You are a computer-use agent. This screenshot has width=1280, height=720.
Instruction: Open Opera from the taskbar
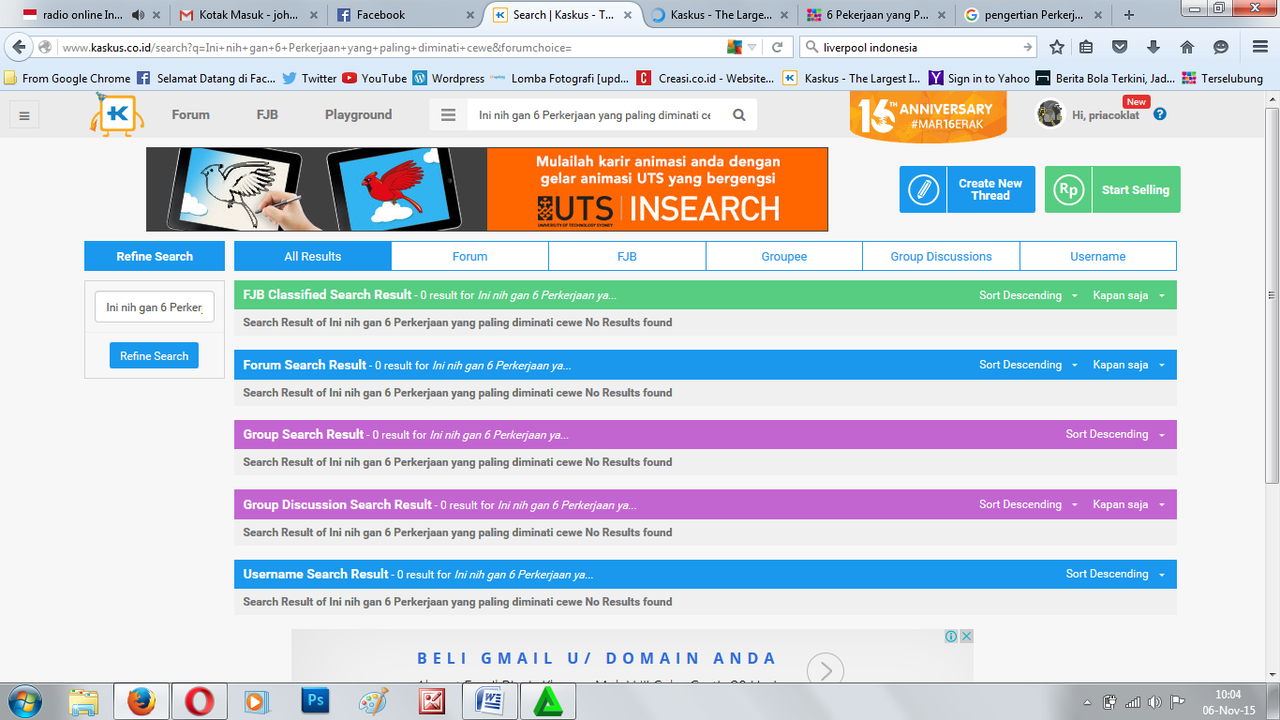click(x=200, y=702)
